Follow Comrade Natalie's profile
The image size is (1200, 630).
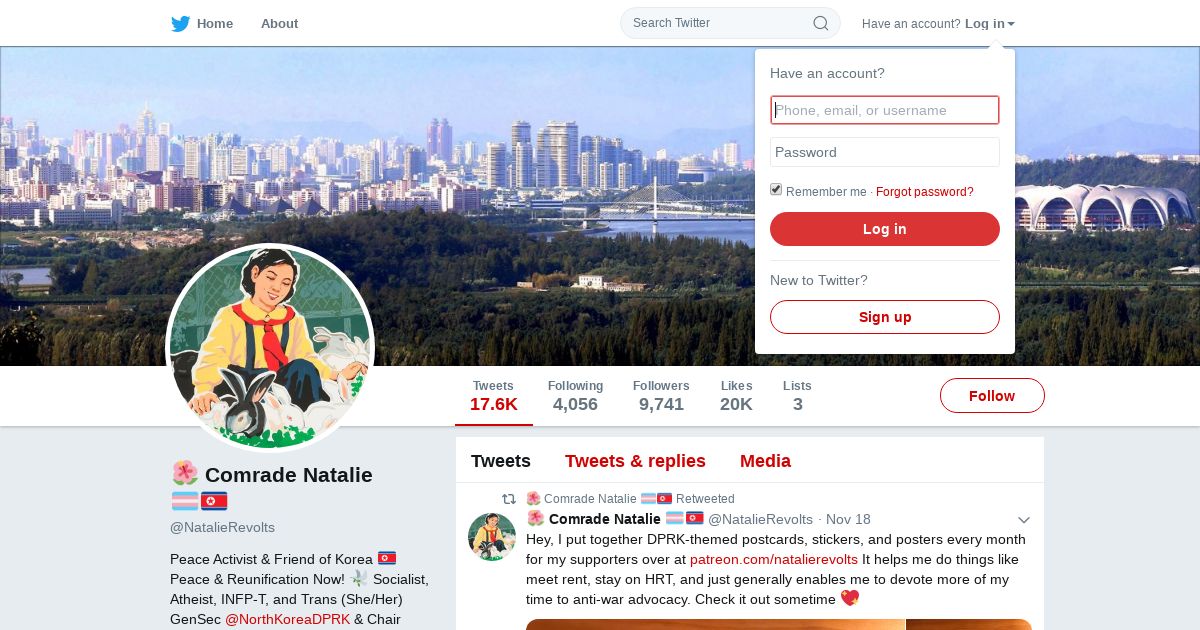pyautogui.click(x=992, y=396)
